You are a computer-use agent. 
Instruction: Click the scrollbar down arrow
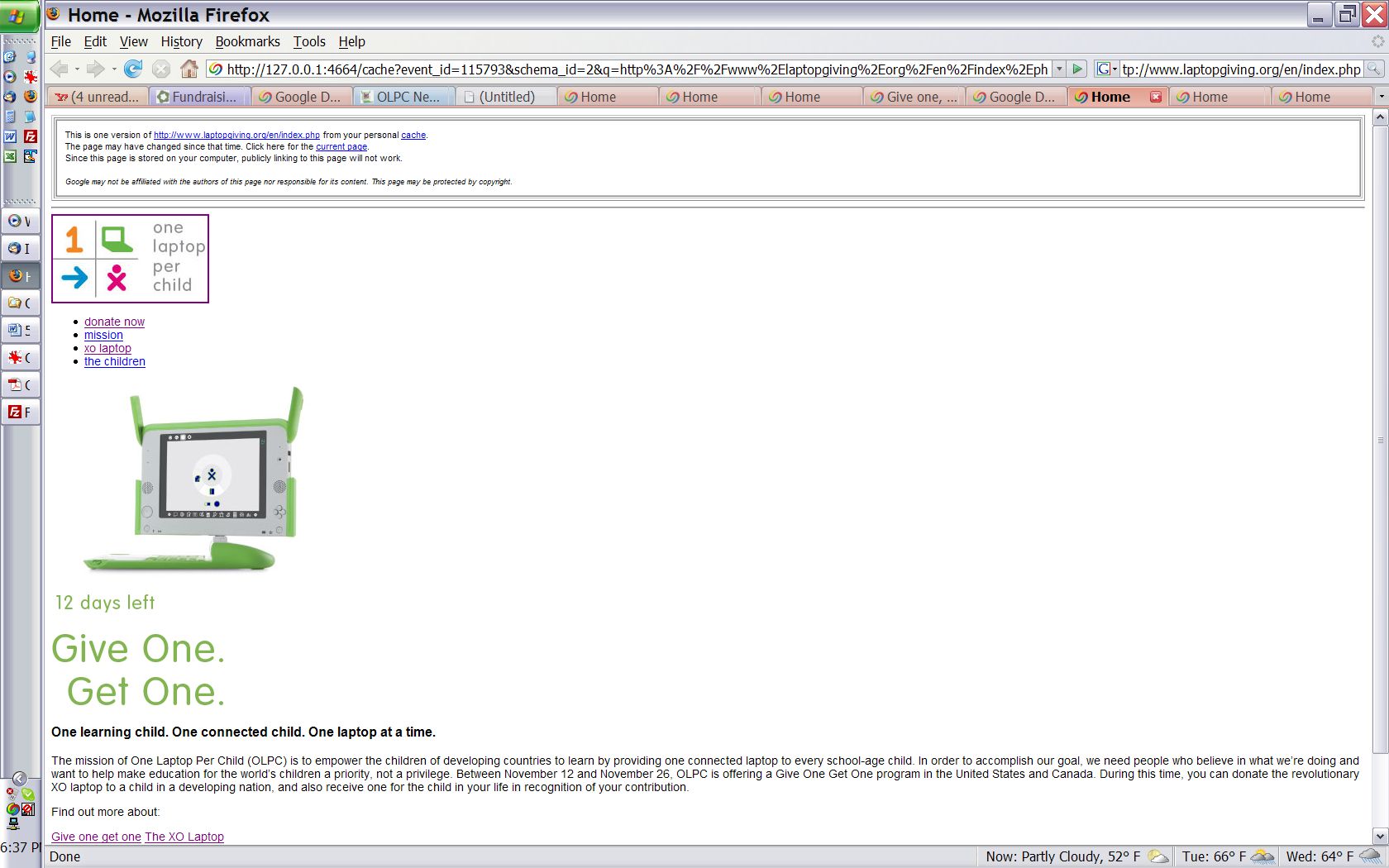(x=1379, y=836)
